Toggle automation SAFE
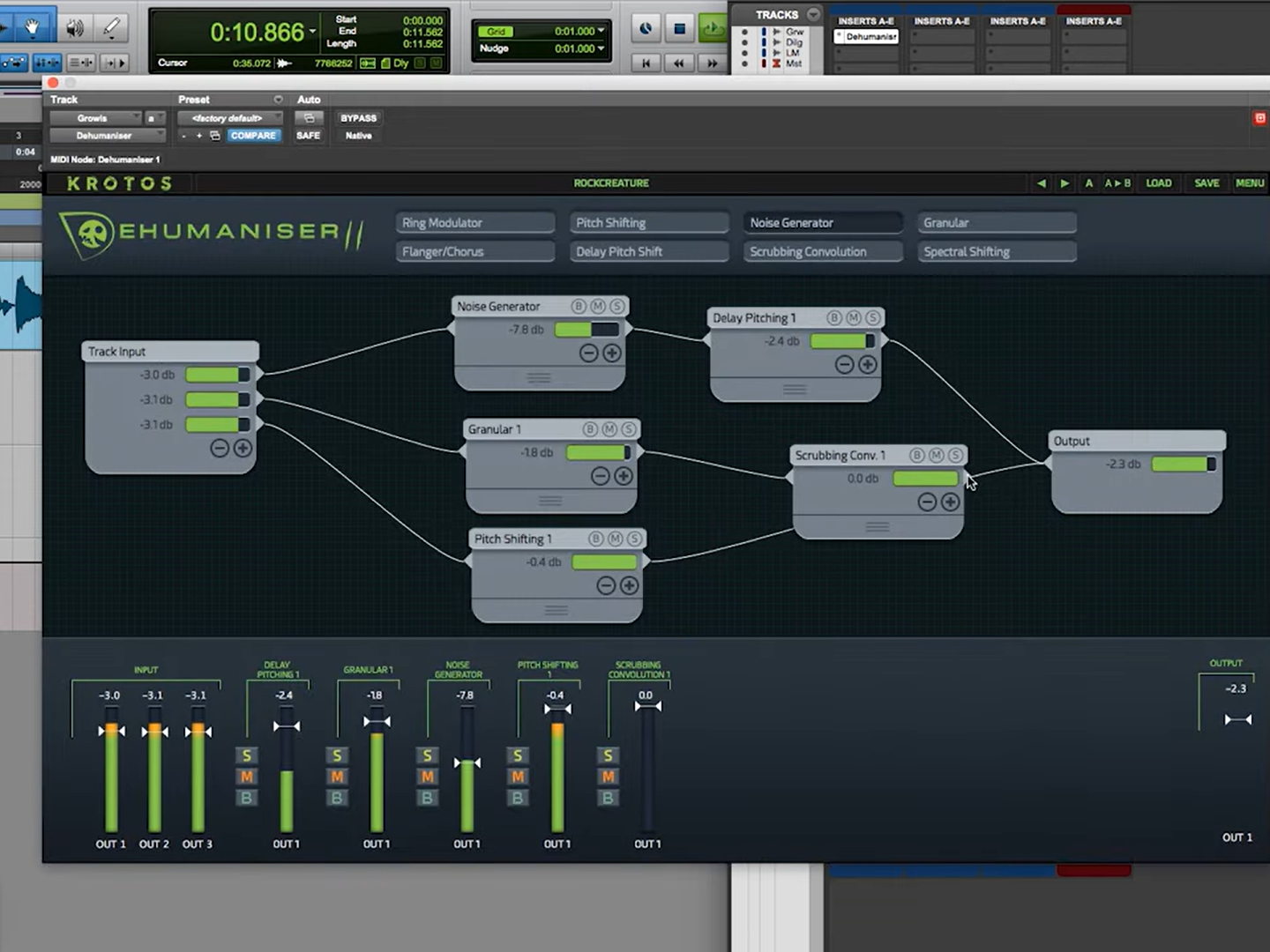Screen dimensions: 1270x952 point(308,136)
